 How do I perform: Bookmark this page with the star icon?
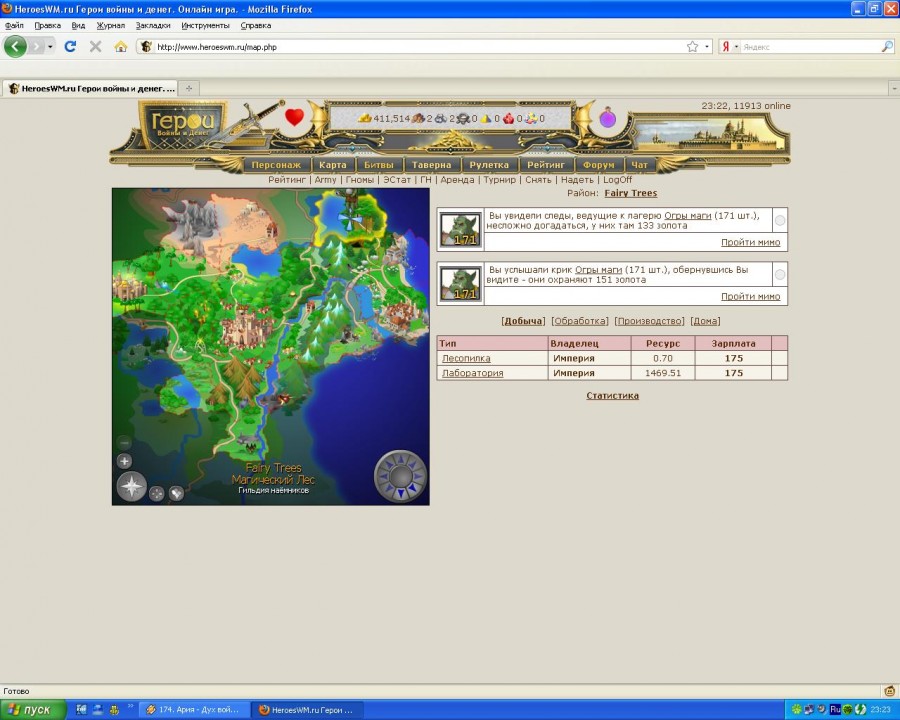click(x=692, y=47)
